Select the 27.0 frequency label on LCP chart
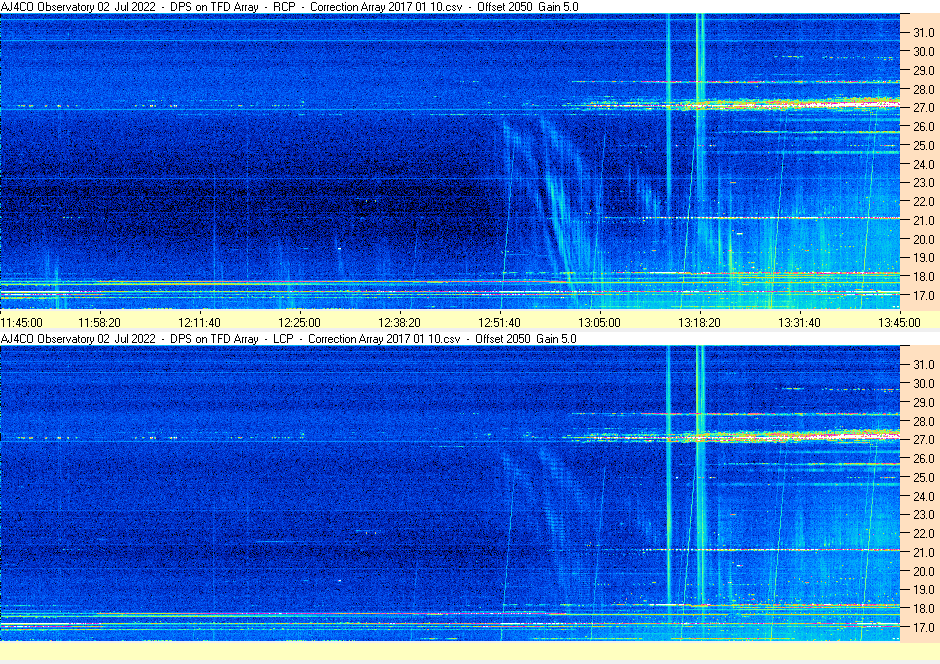 (x=924, y=440)
